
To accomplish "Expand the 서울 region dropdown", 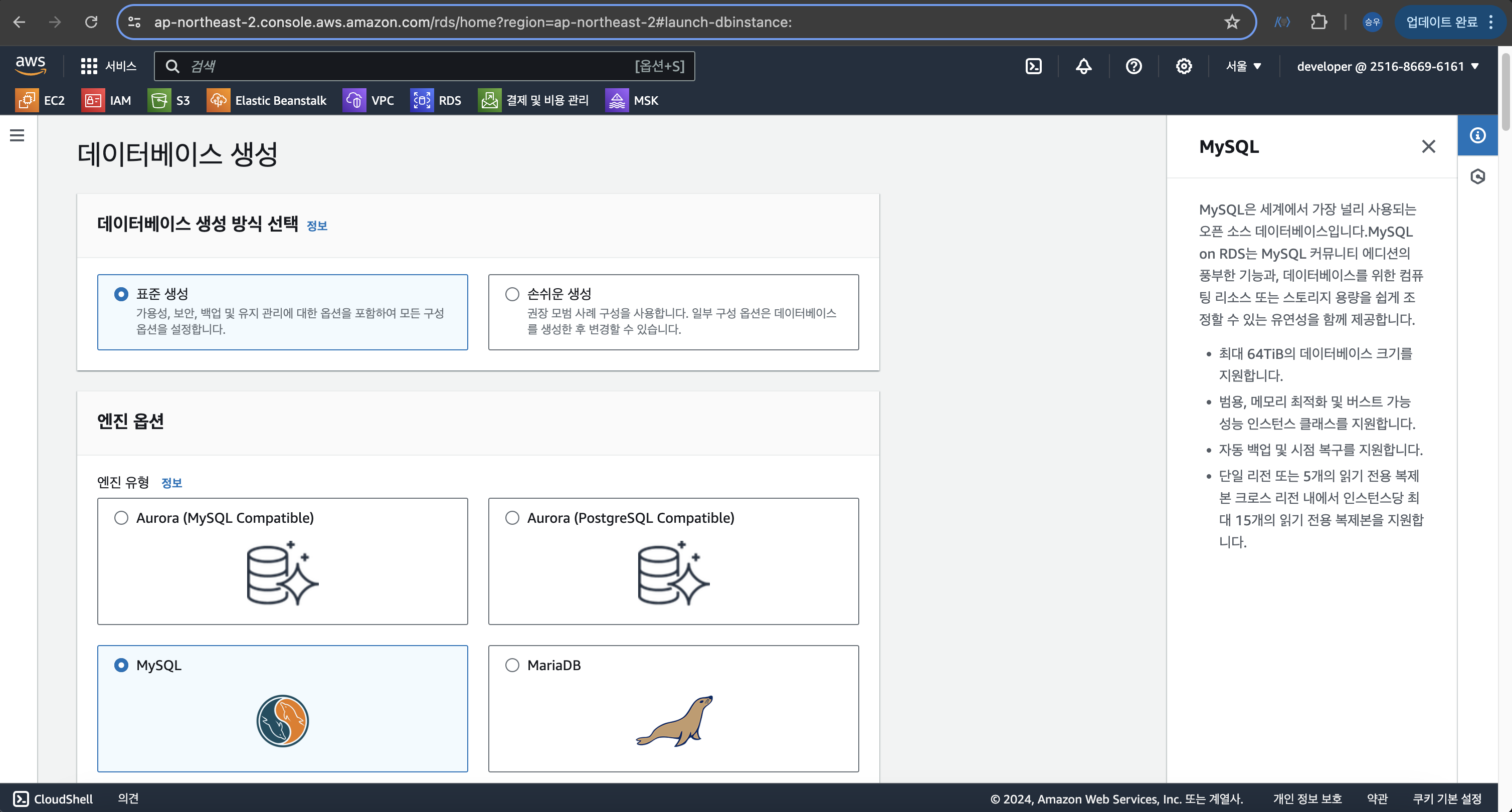I will tap(1243, 66).
